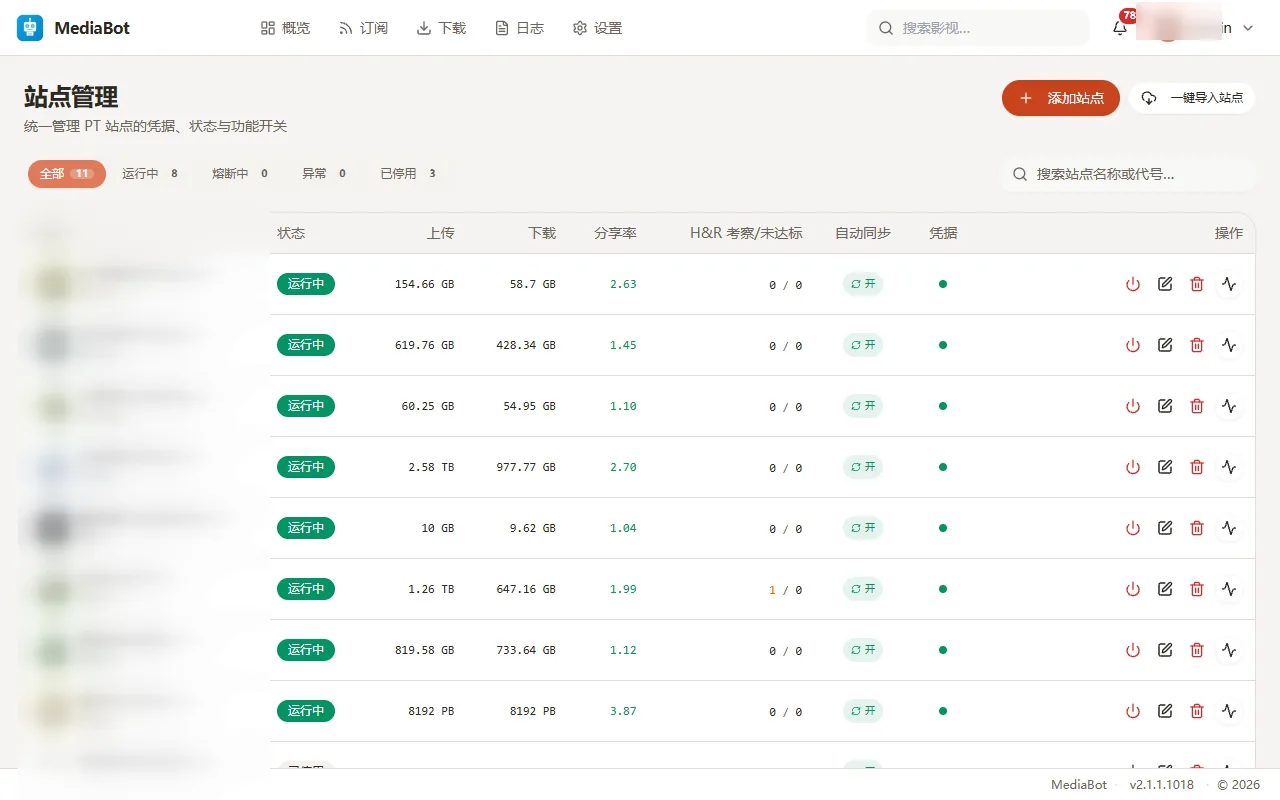Viewport: 1280px width, 800px height.
Task: Open activity graph icon in the 60.25 GB row
Action: pos(1229,406)
